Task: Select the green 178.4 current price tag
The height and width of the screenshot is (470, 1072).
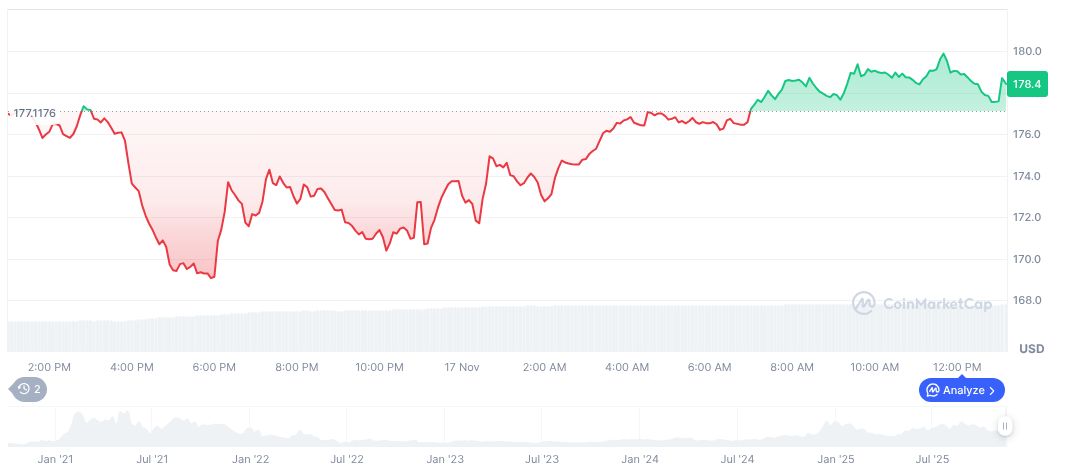Action: (1027, 85)
